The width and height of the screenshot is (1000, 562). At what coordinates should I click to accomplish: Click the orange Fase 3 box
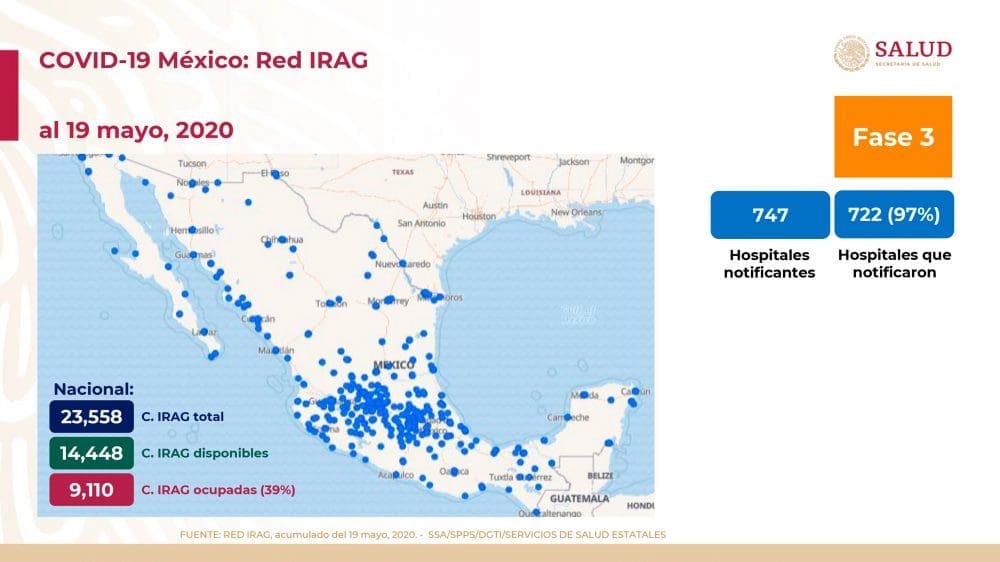coord(893,137)
